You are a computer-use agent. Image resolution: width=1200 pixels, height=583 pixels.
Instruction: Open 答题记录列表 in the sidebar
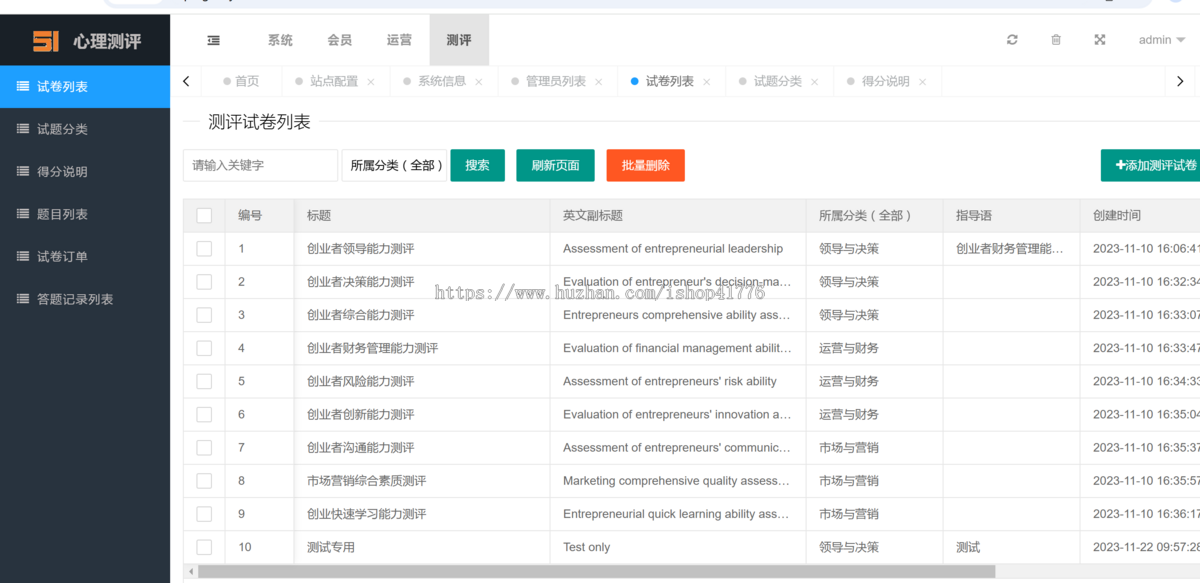tap(85, 299)
